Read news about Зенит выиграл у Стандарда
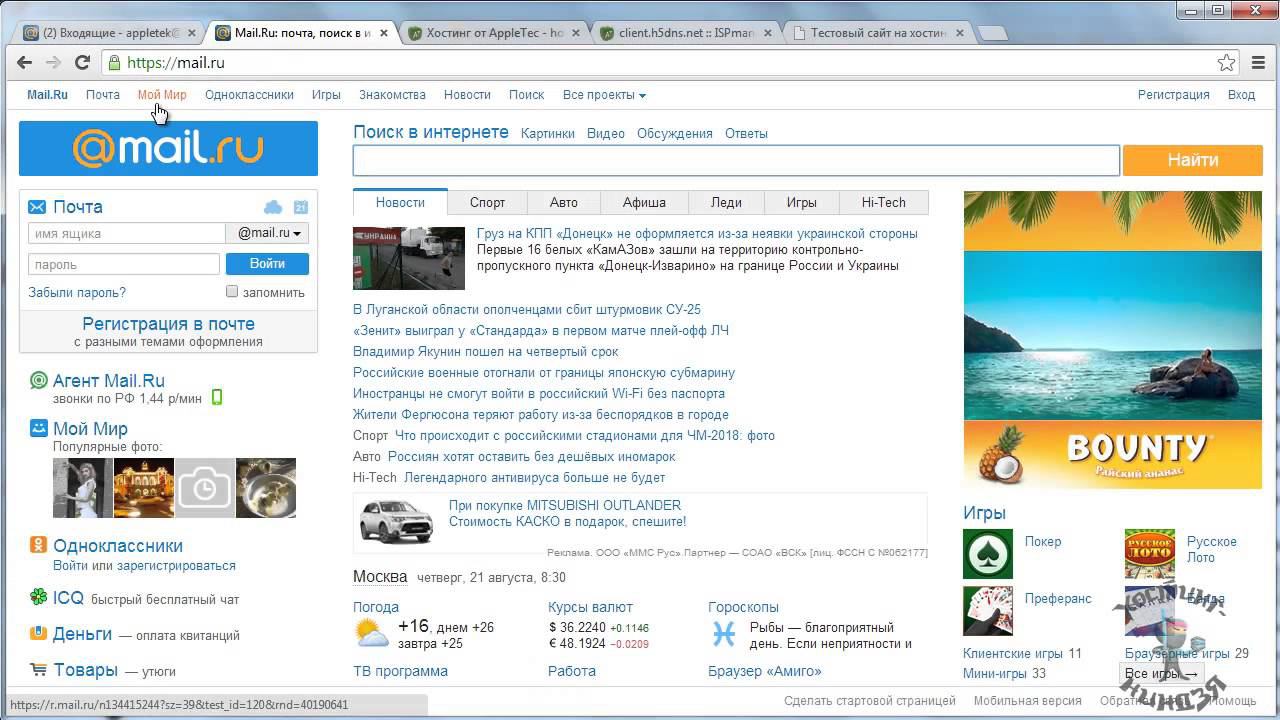1280x720 pixels. pyautogui.click(x=541, y=330)
